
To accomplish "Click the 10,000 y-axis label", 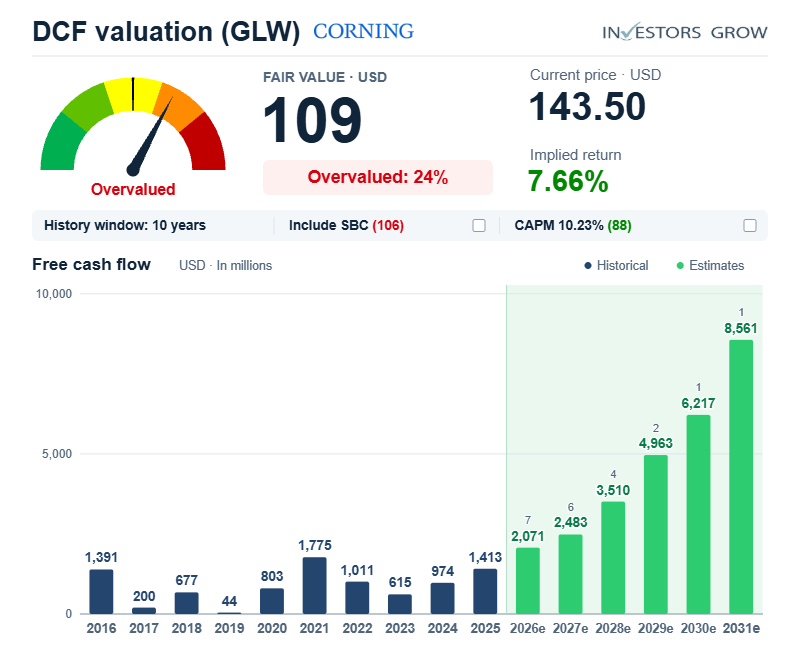I will (x=54, y=294).
